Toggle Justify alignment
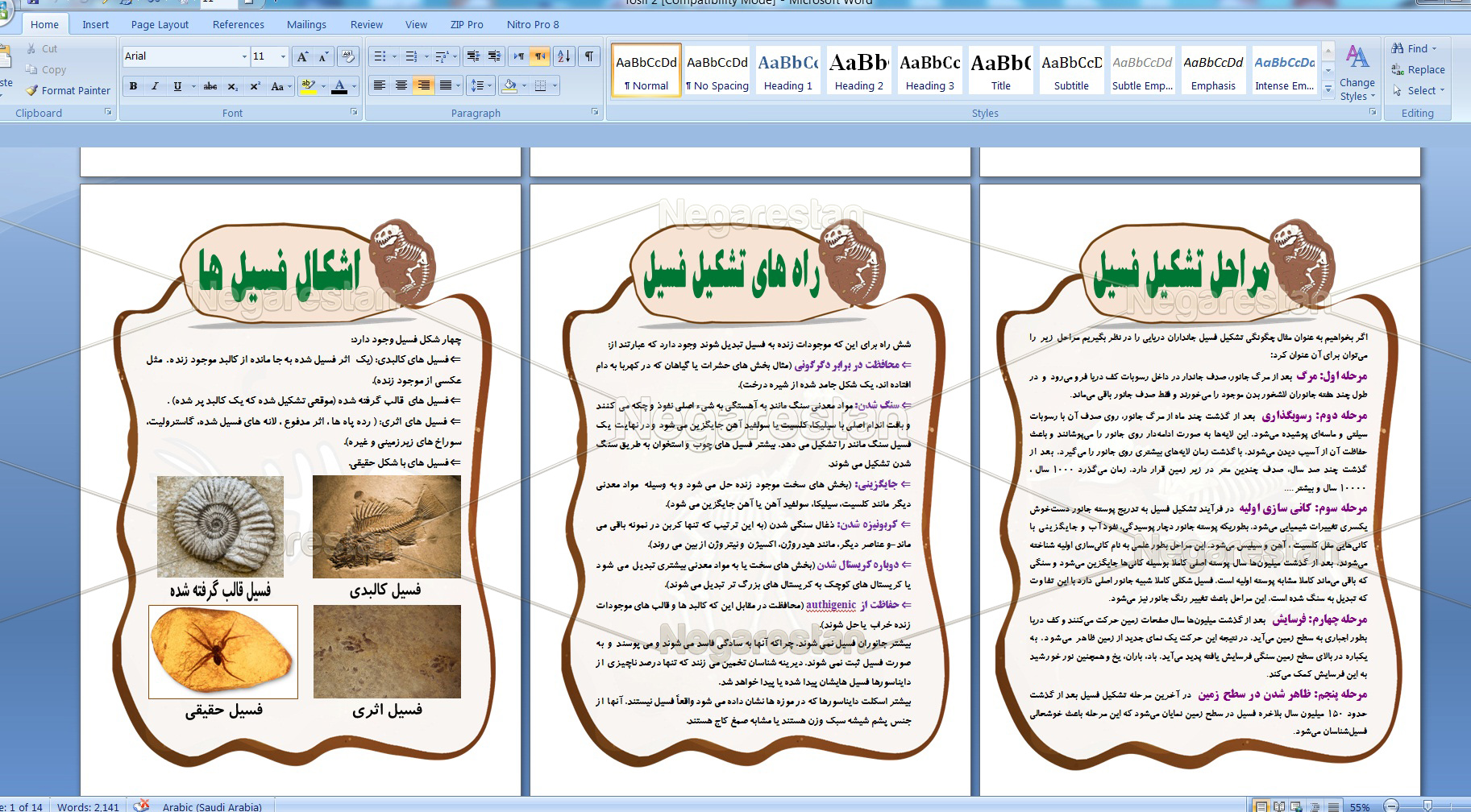 pos(444,85)
